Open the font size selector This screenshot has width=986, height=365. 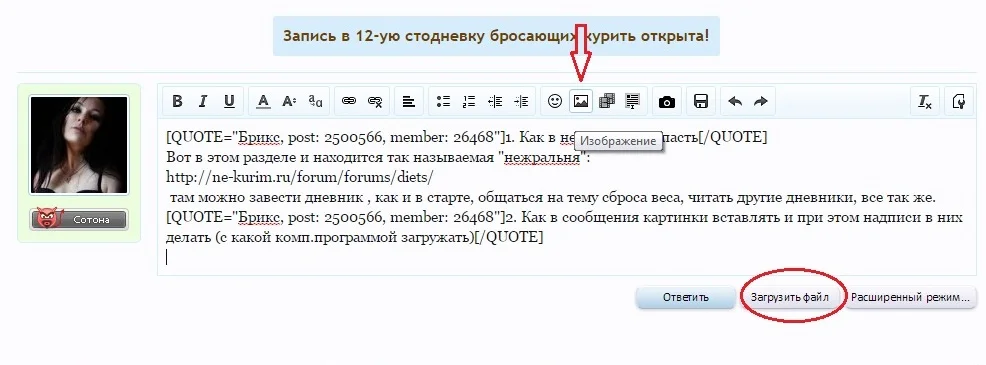(289, 101)
